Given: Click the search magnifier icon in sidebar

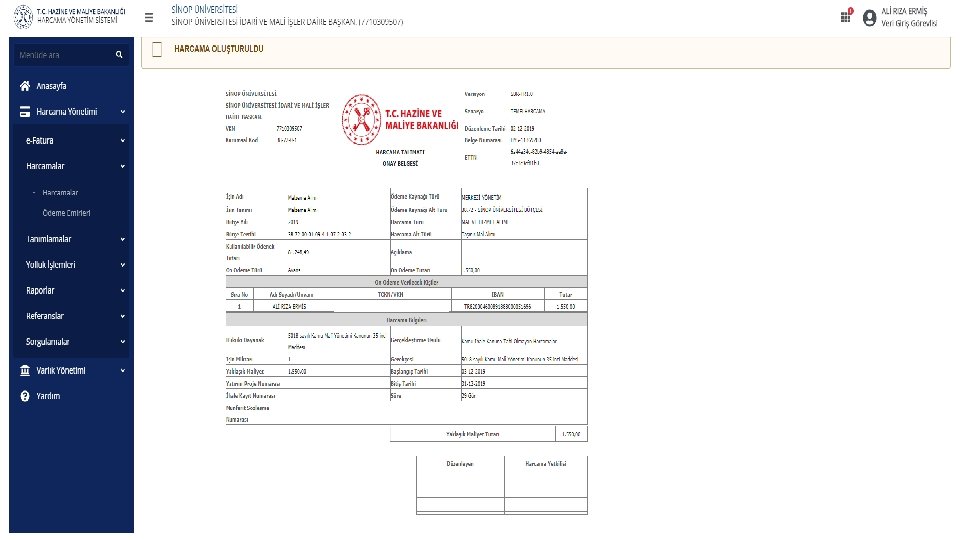Looking at the screenshot, I should pyautogui.click(x=119, y=54).
